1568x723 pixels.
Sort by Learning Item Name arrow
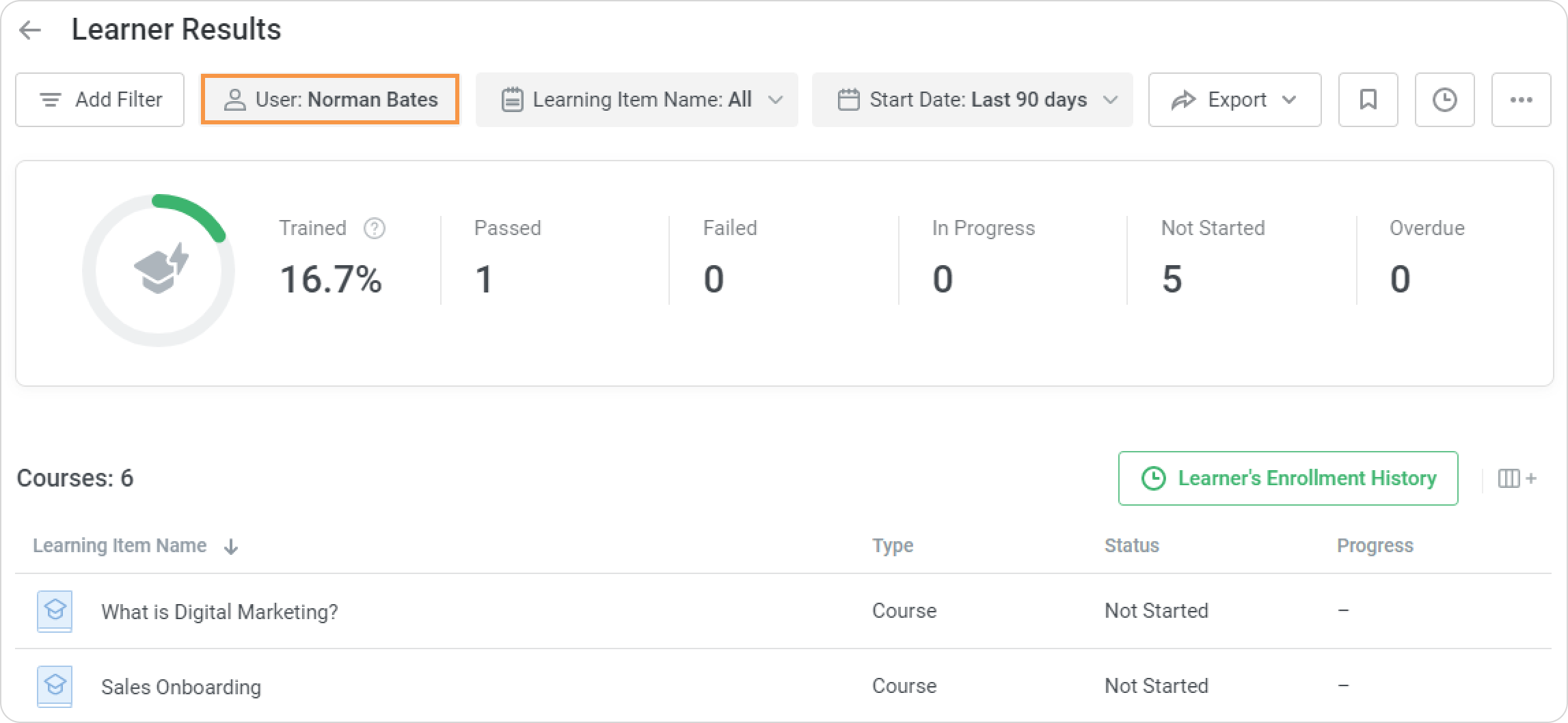[231, 546]
